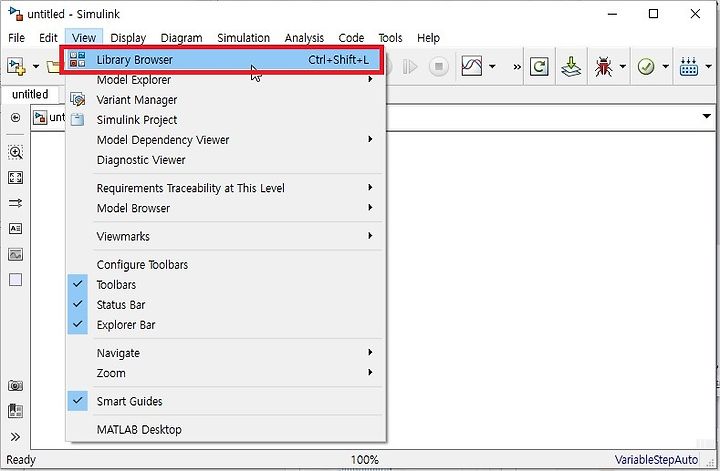The image size is (720, 471).
Task: Open the Code menu
Action: click(x=351, y=38)
